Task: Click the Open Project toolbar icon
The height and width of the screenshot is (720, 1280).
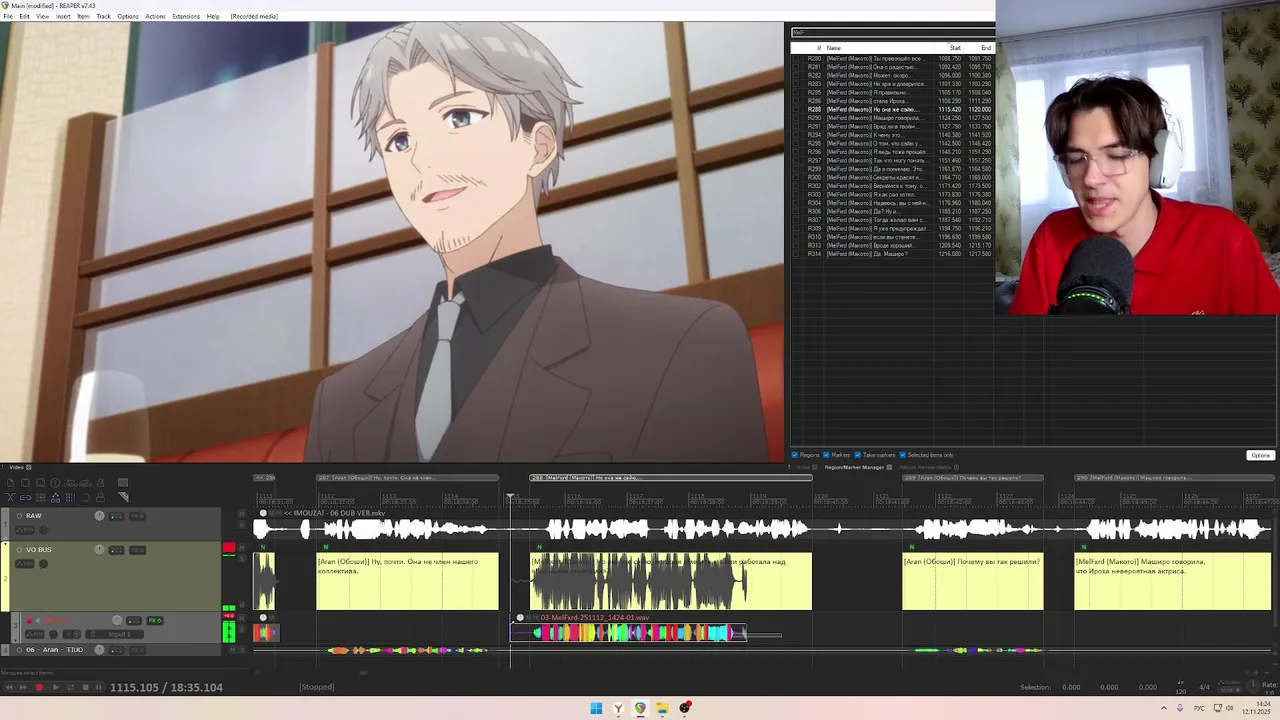Action: point(25,483)
